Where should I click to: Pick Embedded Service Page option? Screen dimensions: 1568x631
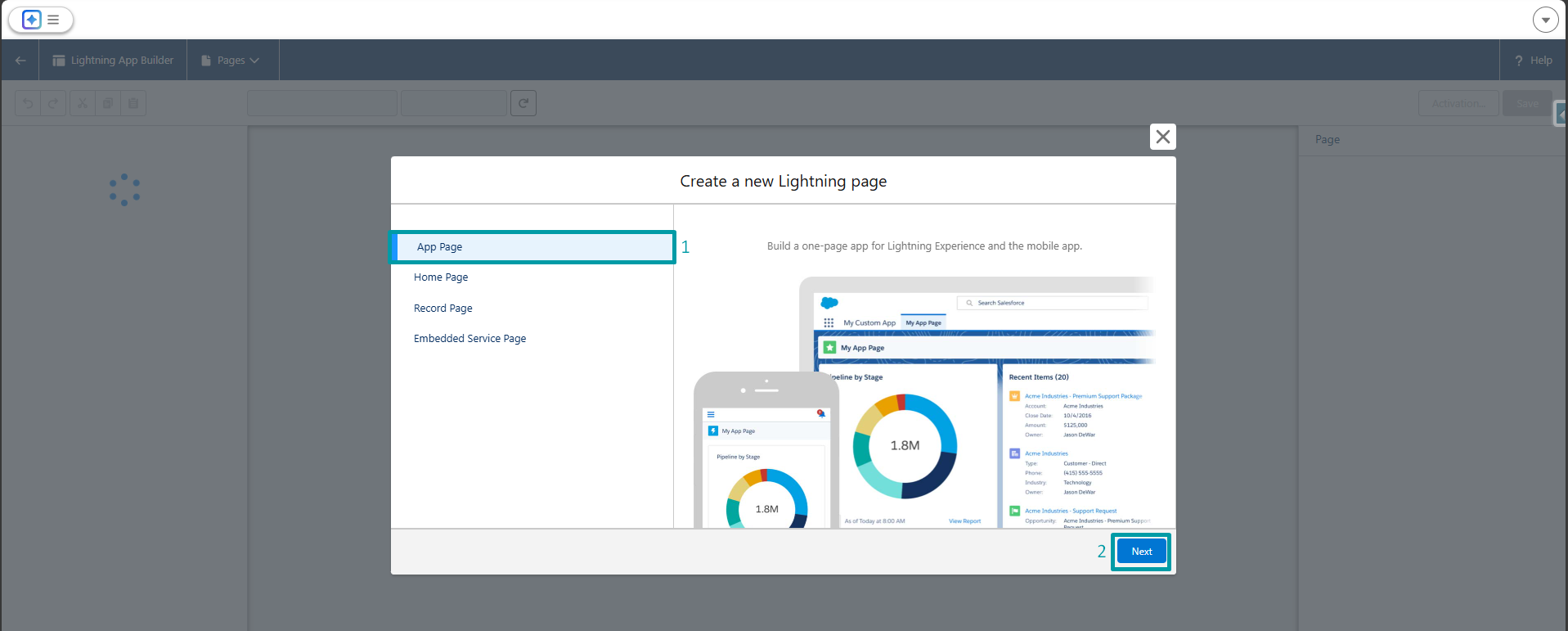coord(470,339)
